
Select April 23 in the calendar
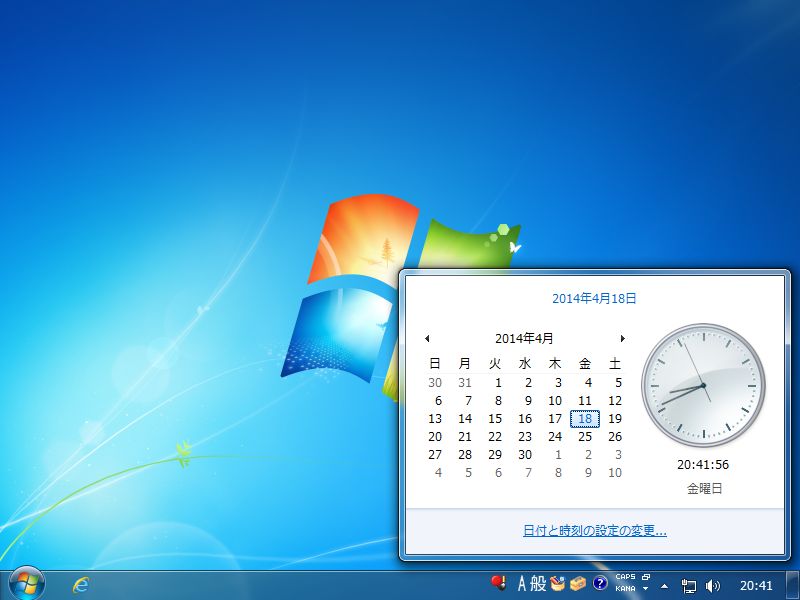(x=525, y=437)
